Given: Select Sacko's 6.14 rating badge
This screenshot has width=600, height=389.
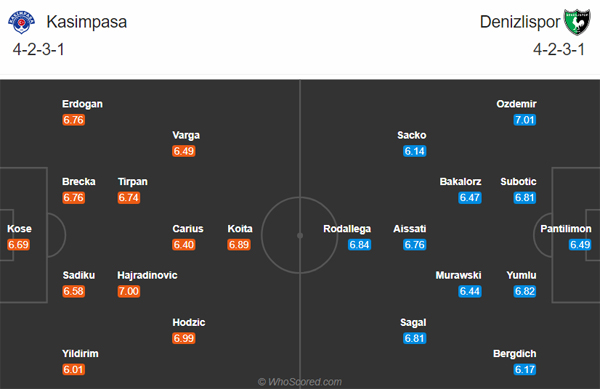Looking at the screenshot, I should point(414,151).
